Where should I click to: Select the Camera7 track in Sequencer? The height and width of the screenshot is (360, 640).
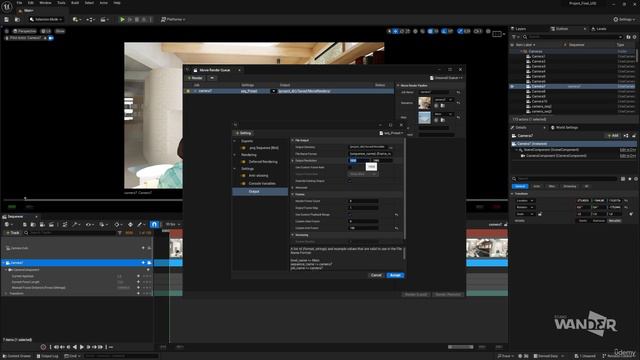77,262
